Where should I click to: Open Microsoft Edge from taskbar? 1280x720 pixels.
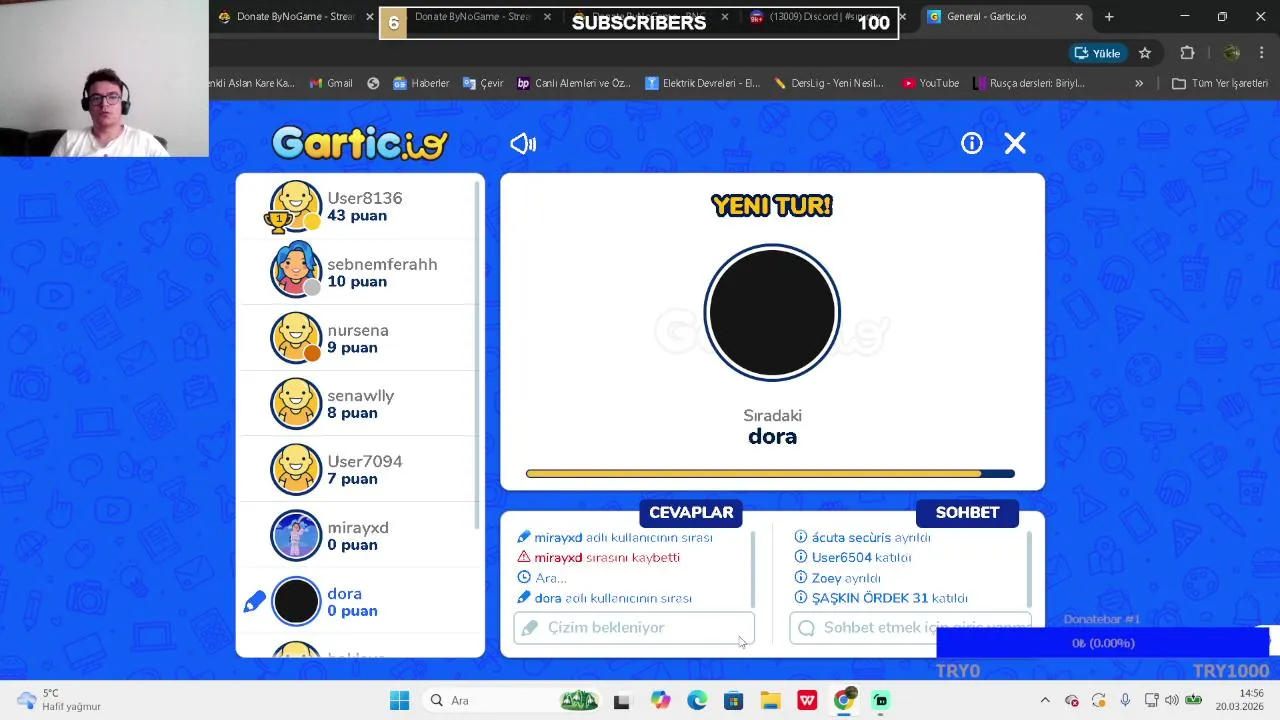697,700
